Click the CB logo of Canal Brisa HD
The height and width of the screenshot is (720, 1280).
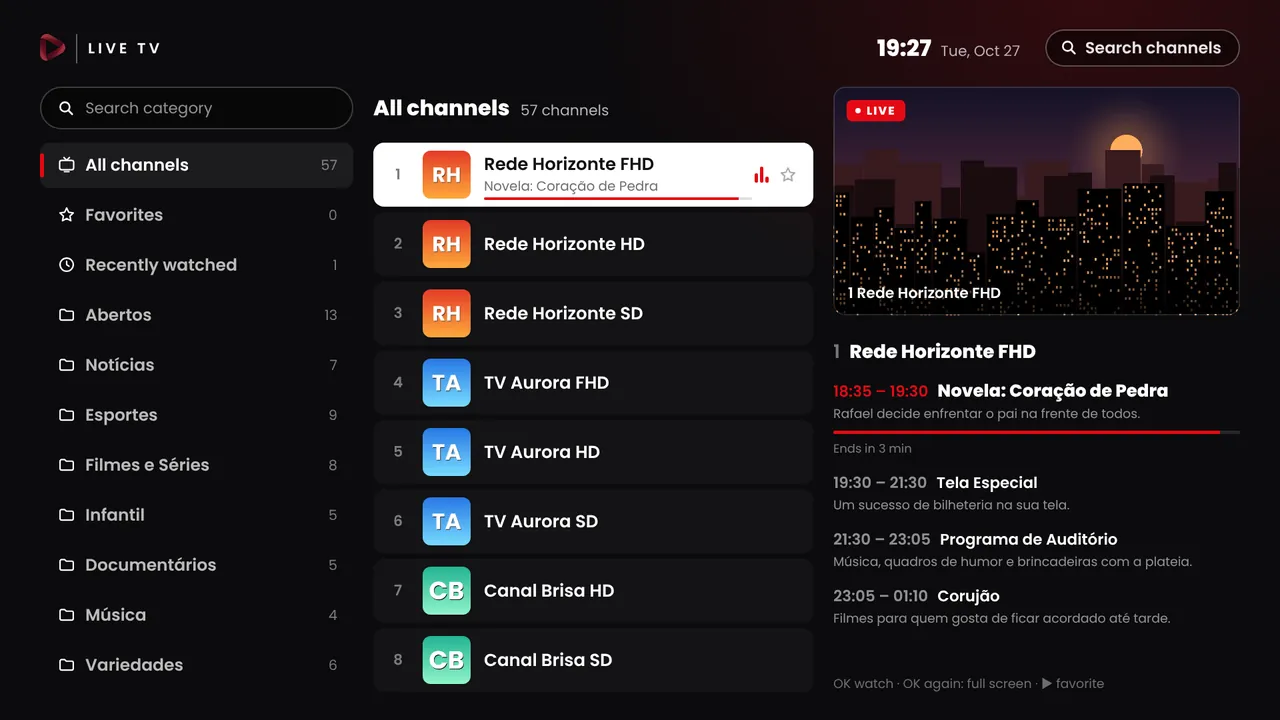pos(446,591)
